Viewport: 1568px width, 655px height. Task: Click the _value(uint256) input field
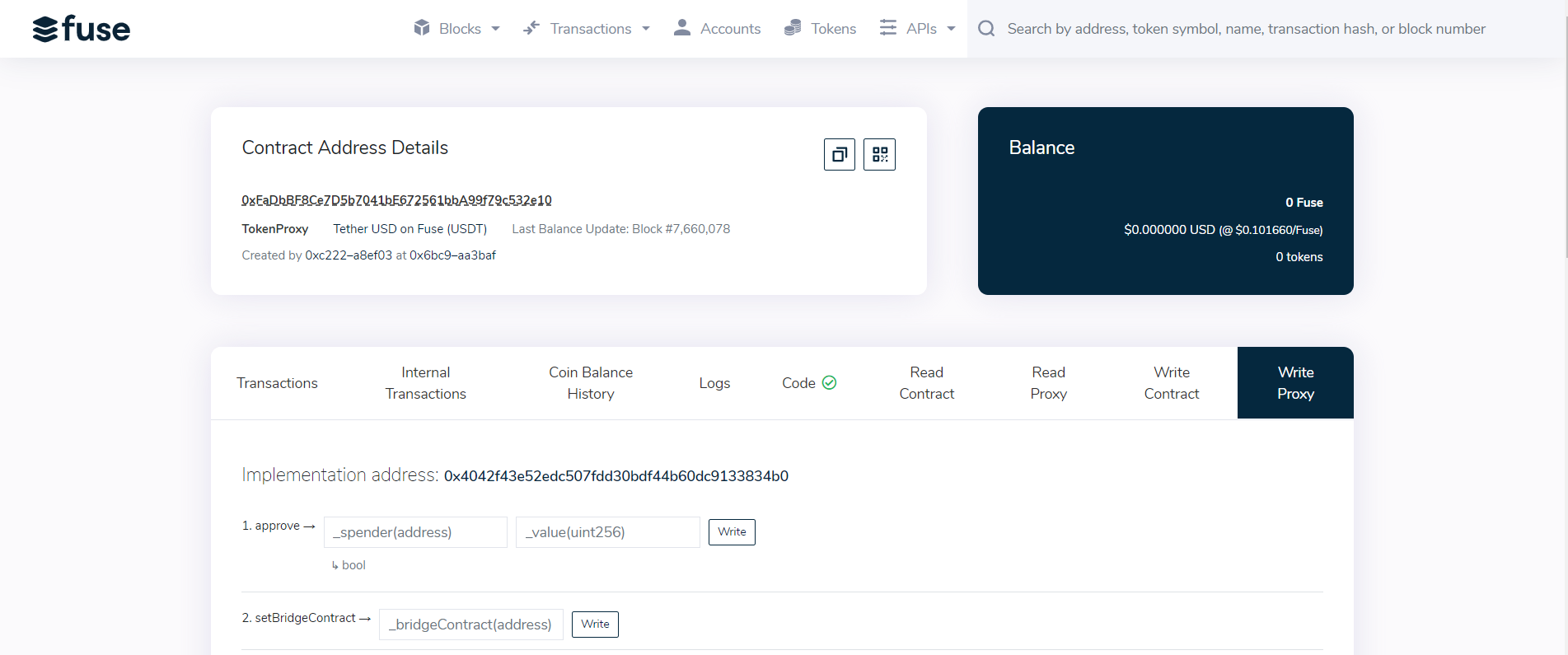(608, 532)
